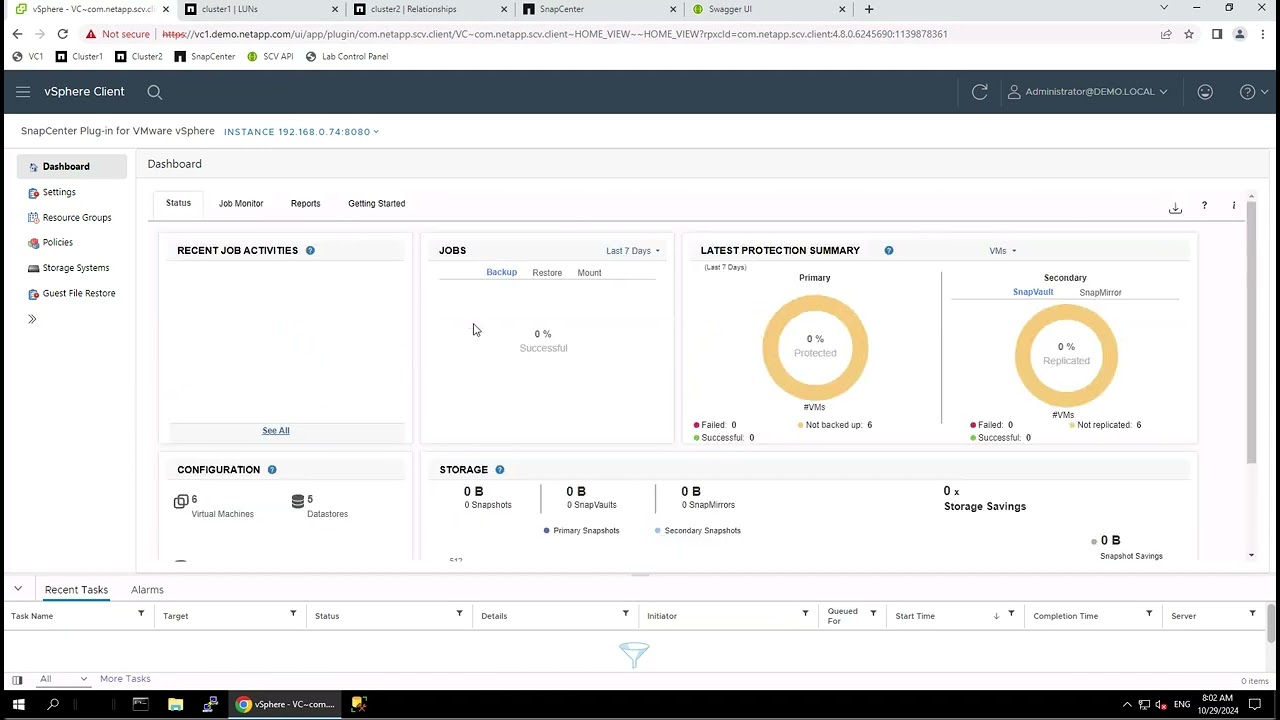This screenshot has width=1280, height=720.
Task: Switch to the Job Monitor tab
Action: (241, 203)
